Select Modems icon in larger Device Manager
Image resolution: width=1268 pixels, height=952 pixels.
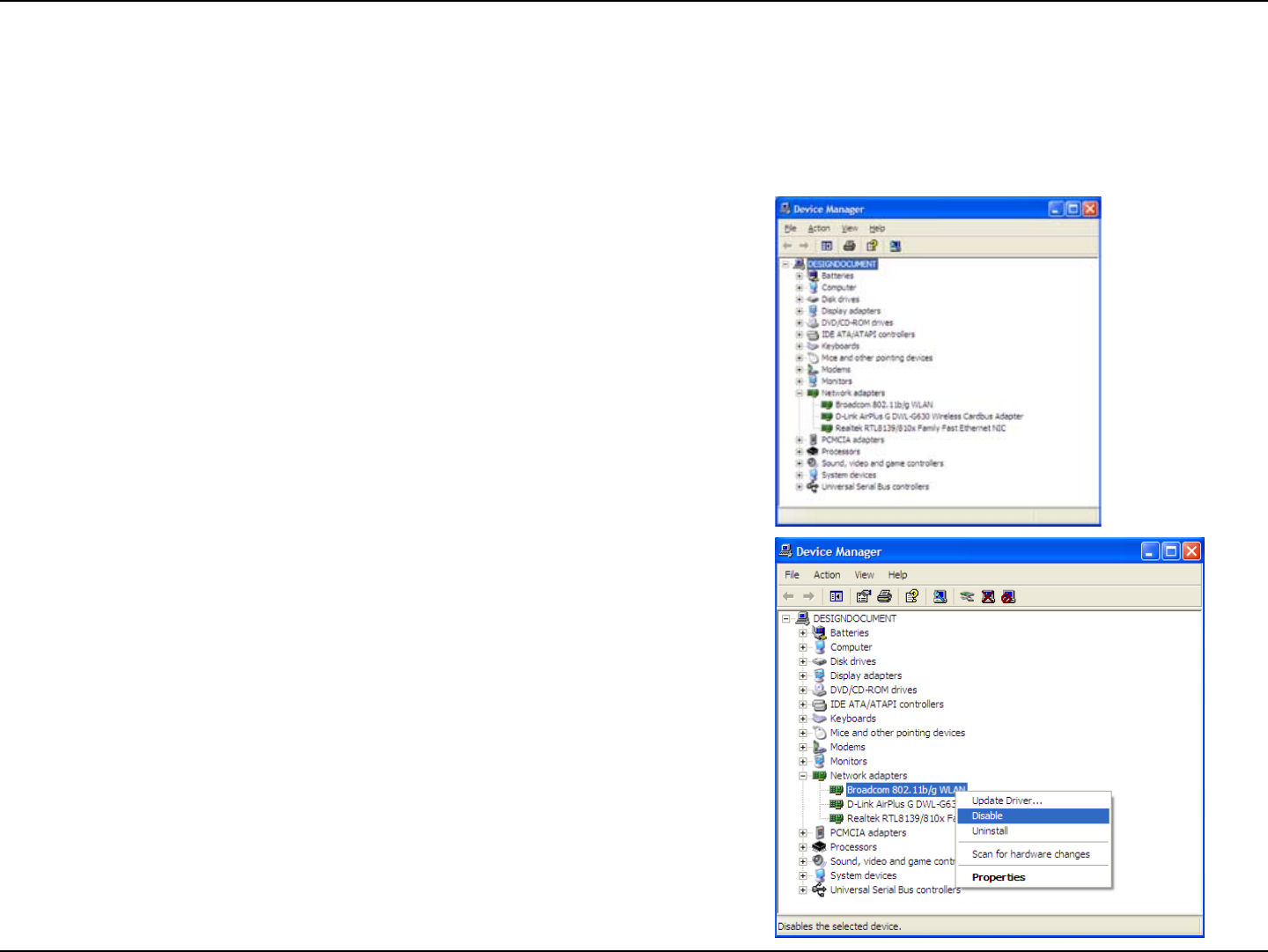click(820, 747)
